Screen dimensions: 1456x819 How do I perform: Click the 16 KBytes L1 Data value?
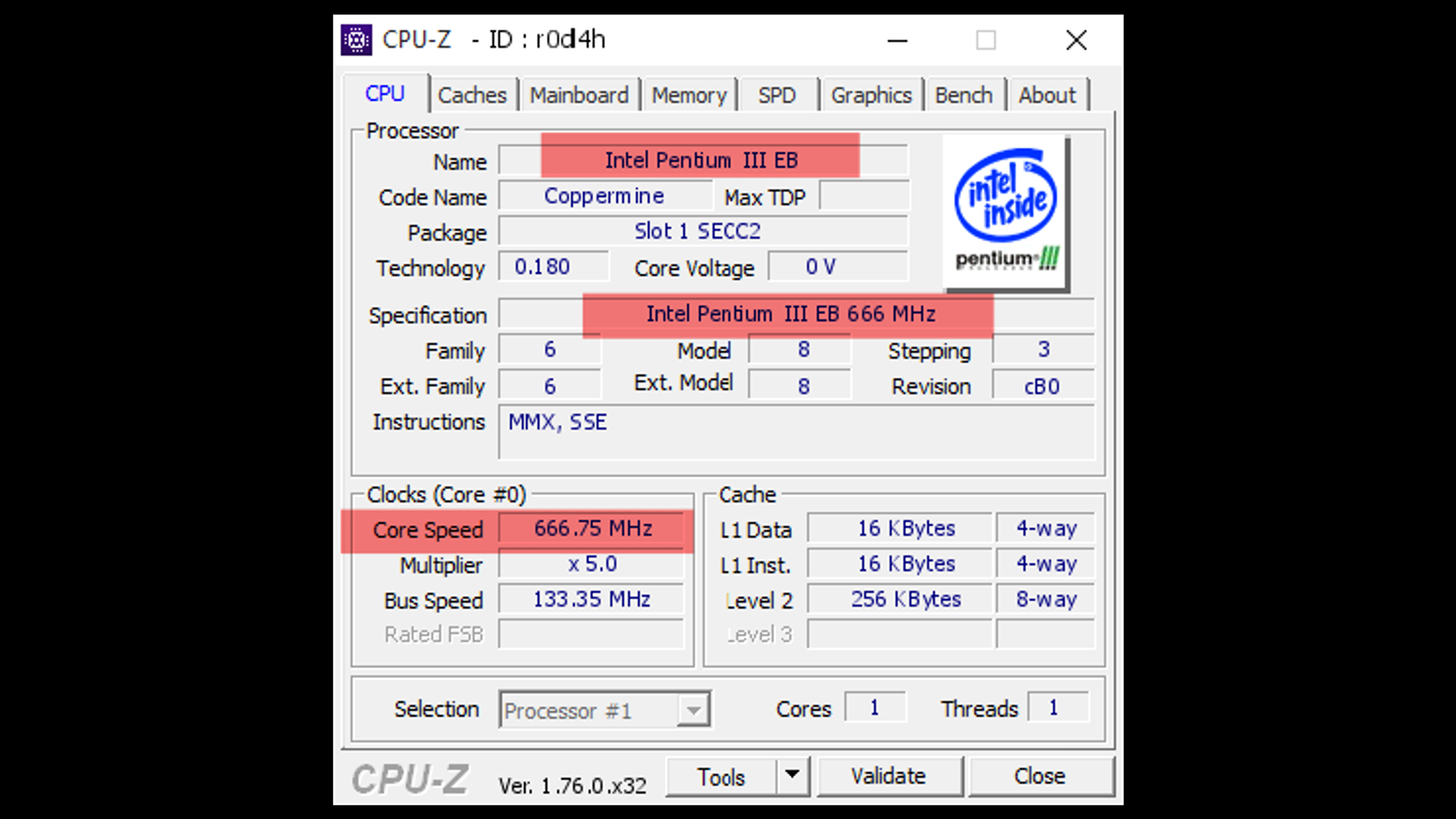[x=900, y=529]
